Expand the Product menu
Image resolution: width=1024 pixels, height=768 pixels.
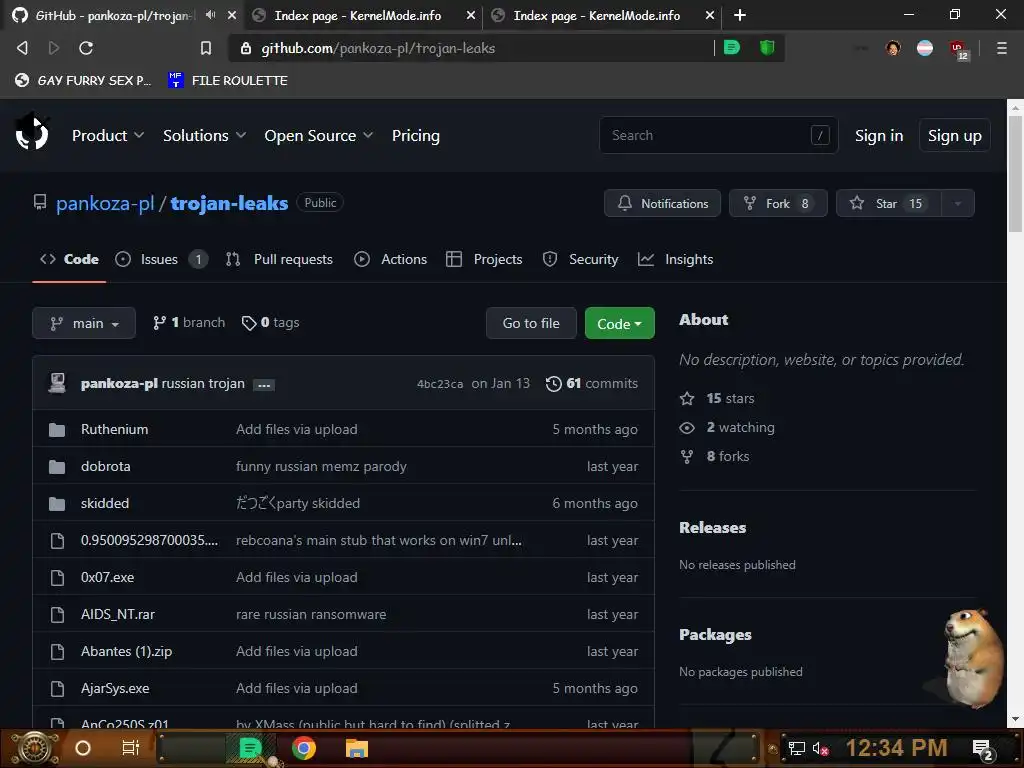(x=108, y=135)
